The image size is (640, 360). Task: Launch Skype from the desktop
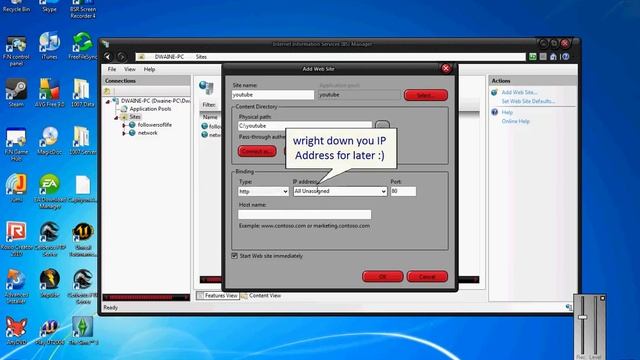coord(49,6)
